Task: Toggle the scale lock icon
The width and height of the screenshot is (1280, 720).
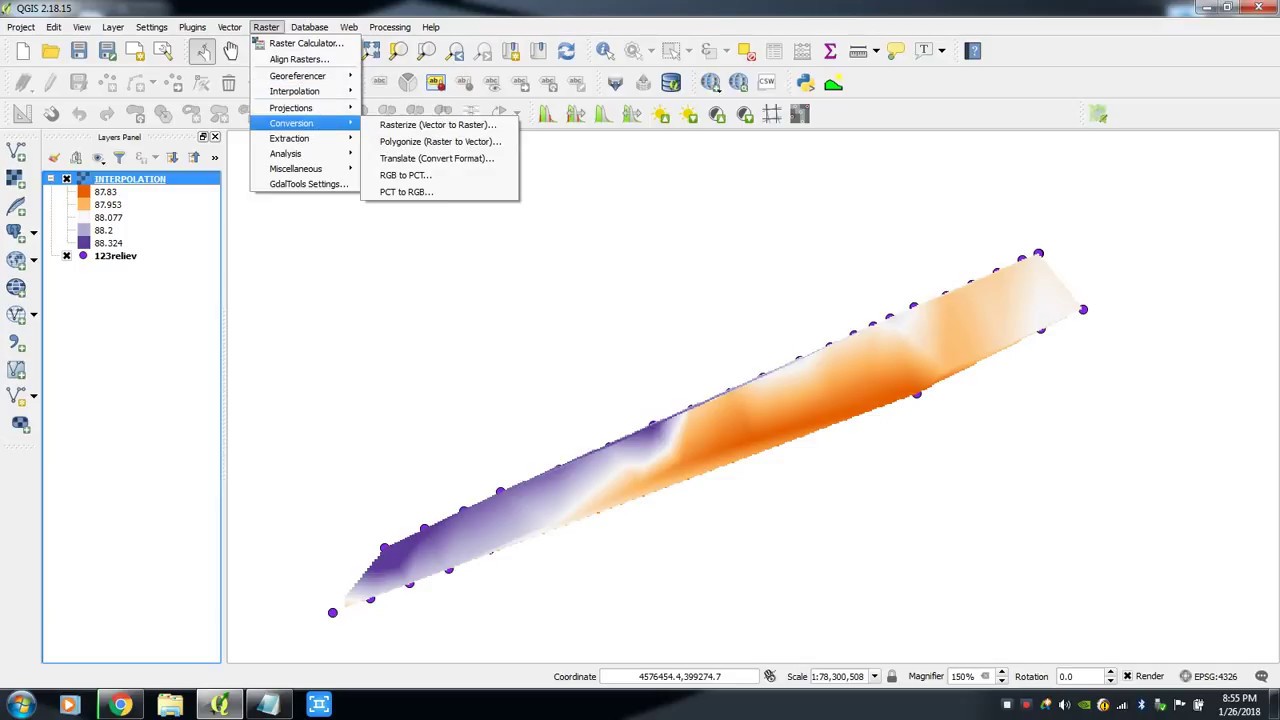Action: point(892,677)
